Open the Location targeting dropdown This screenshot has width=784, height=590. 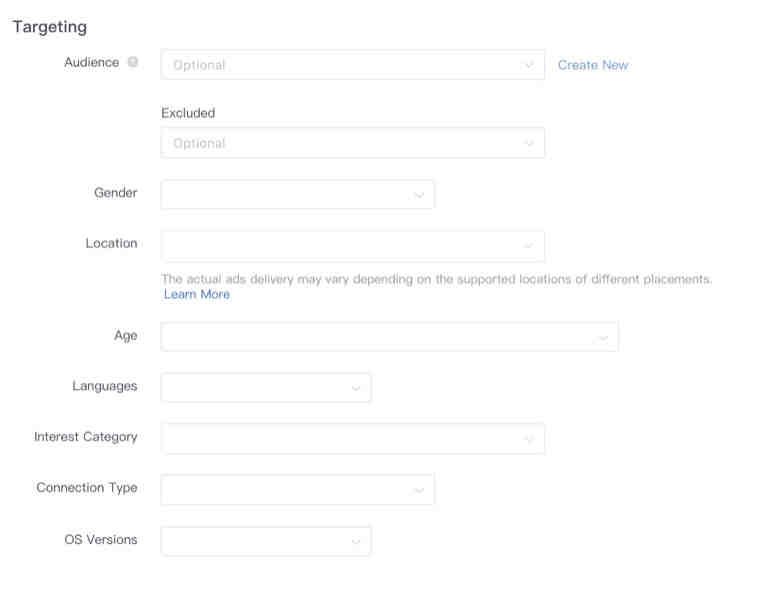352,246
